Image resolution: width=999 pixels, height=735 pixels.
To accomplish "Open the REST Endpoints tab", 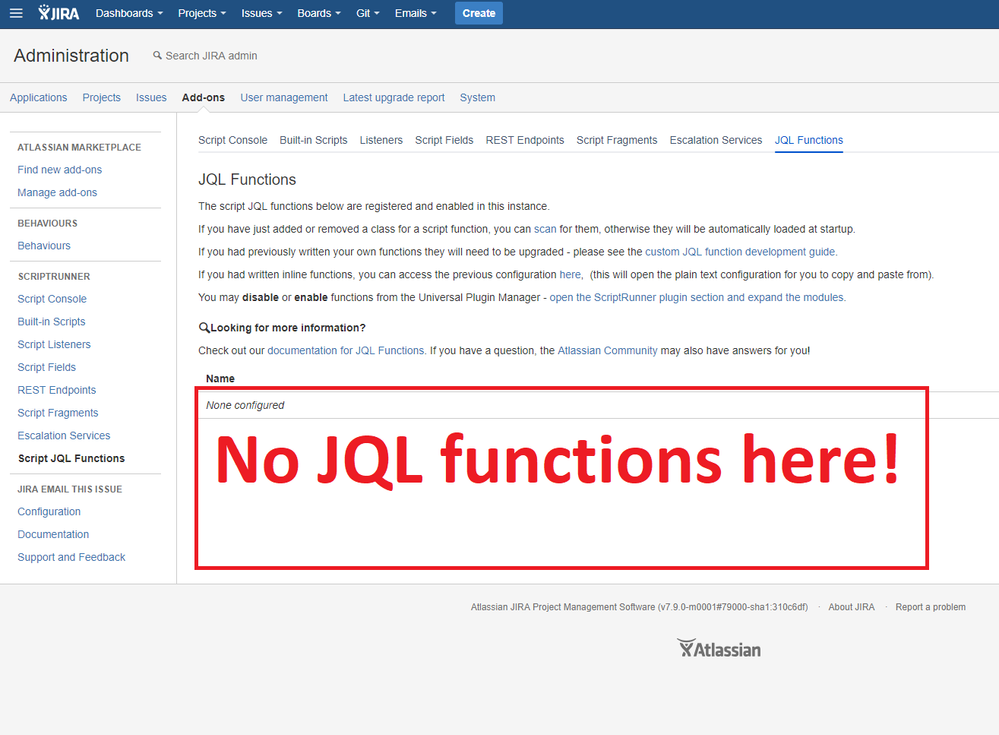I will (525, 140).
